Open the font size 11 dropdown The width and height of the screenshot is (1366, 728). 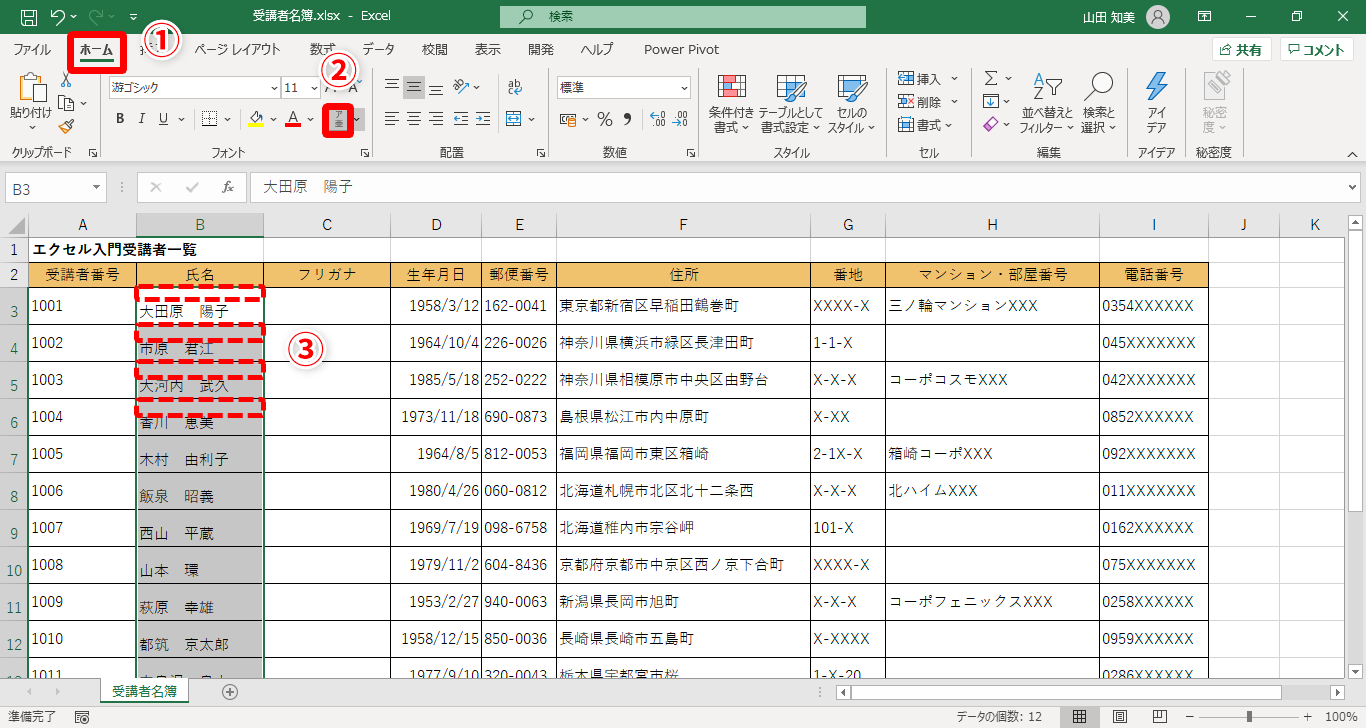click(312, 87)
